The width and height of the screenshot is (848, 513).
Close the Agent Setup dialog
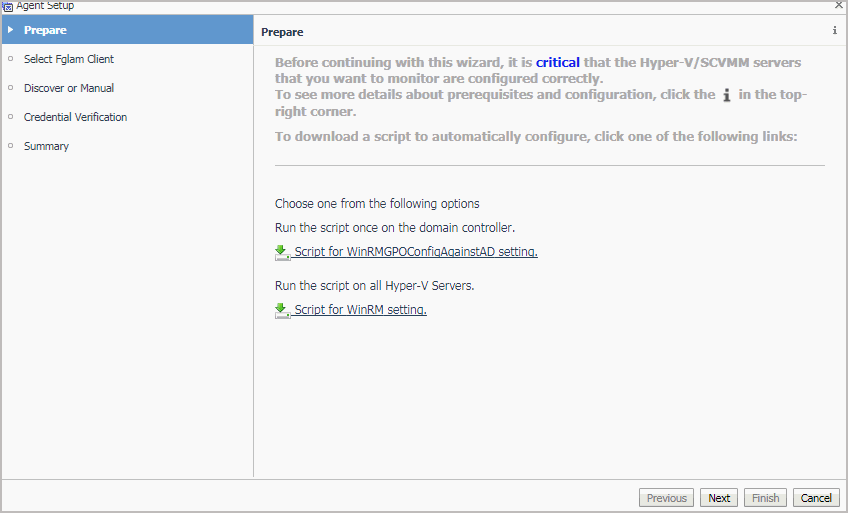coord(838,5)
